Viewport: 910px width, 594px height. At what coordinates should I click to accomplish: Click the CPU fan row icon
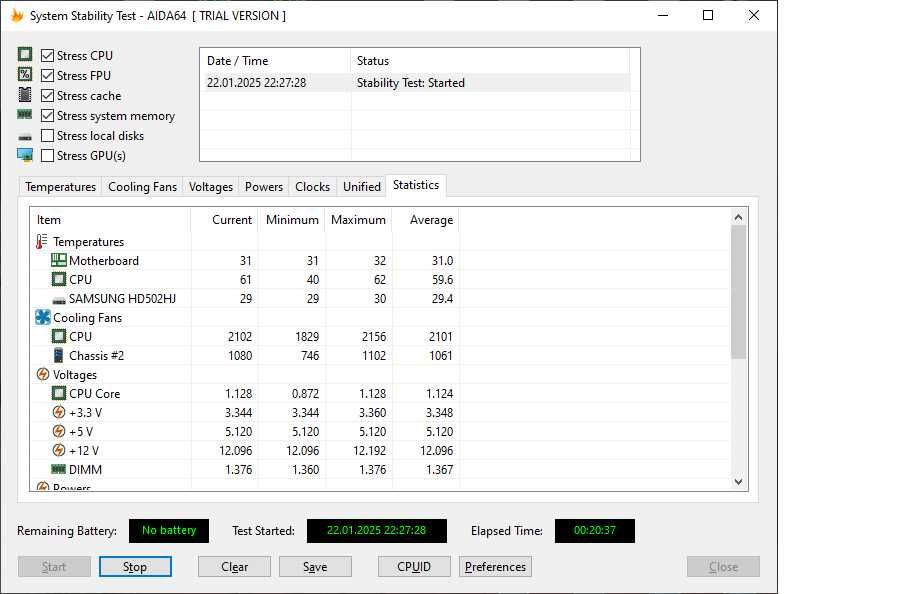click(x=59, y=336)
